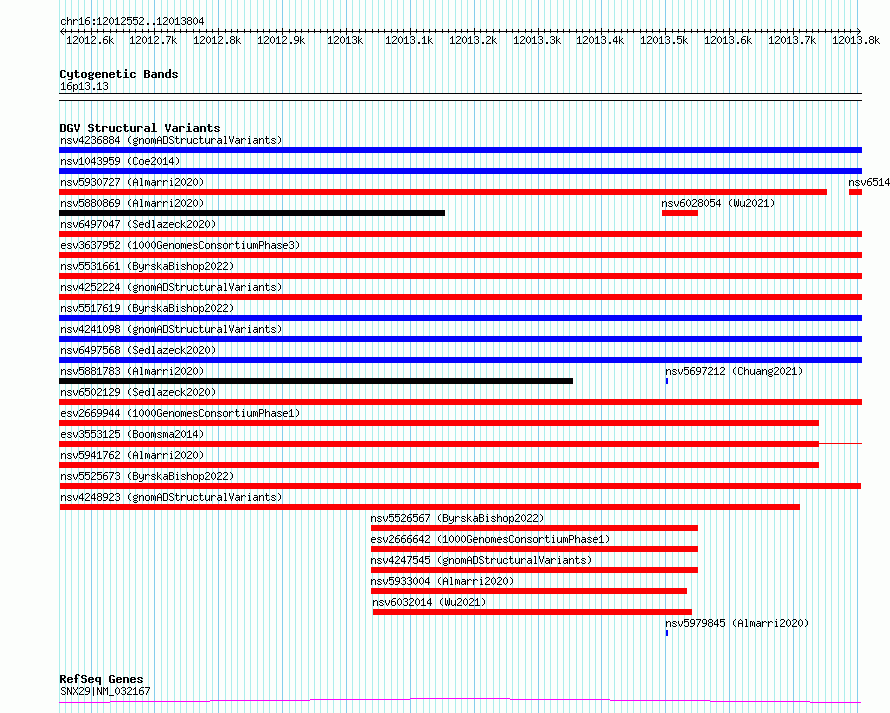Click the nsv5525673 ByrskaBishop2022 label
Screen dimensions: 890x713
[x=147, y=476]
